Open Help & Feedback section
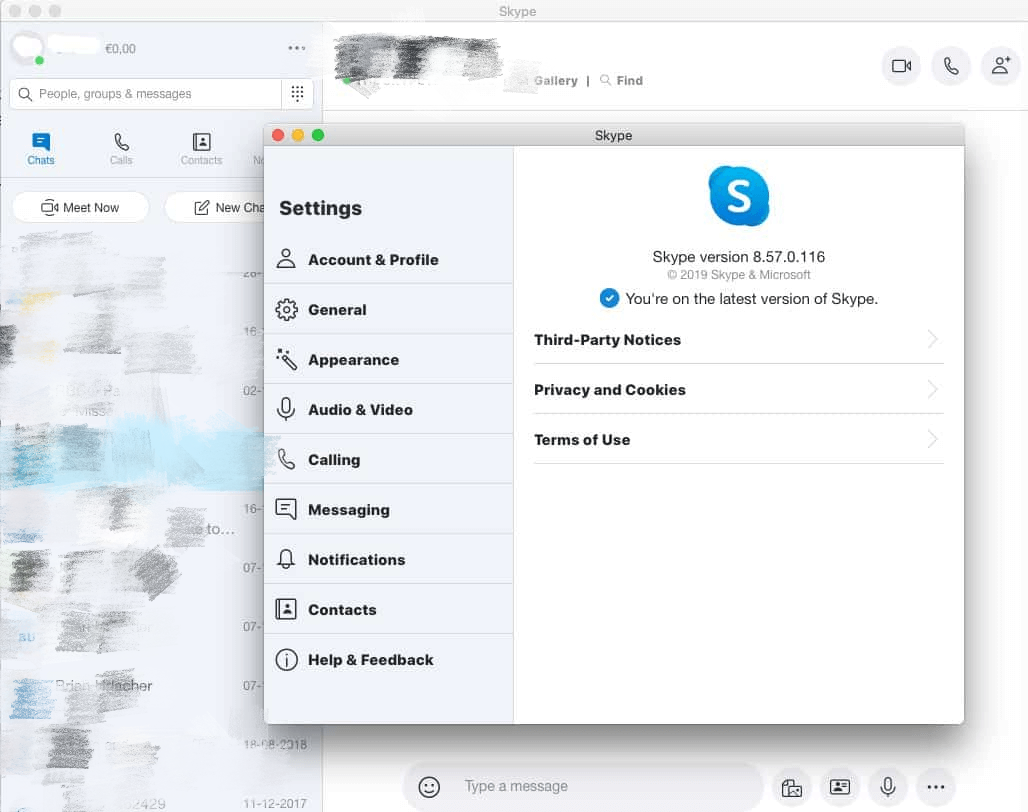Viewport: 1028px width, 812px height. pyautogui.click(x=388, y=659)
